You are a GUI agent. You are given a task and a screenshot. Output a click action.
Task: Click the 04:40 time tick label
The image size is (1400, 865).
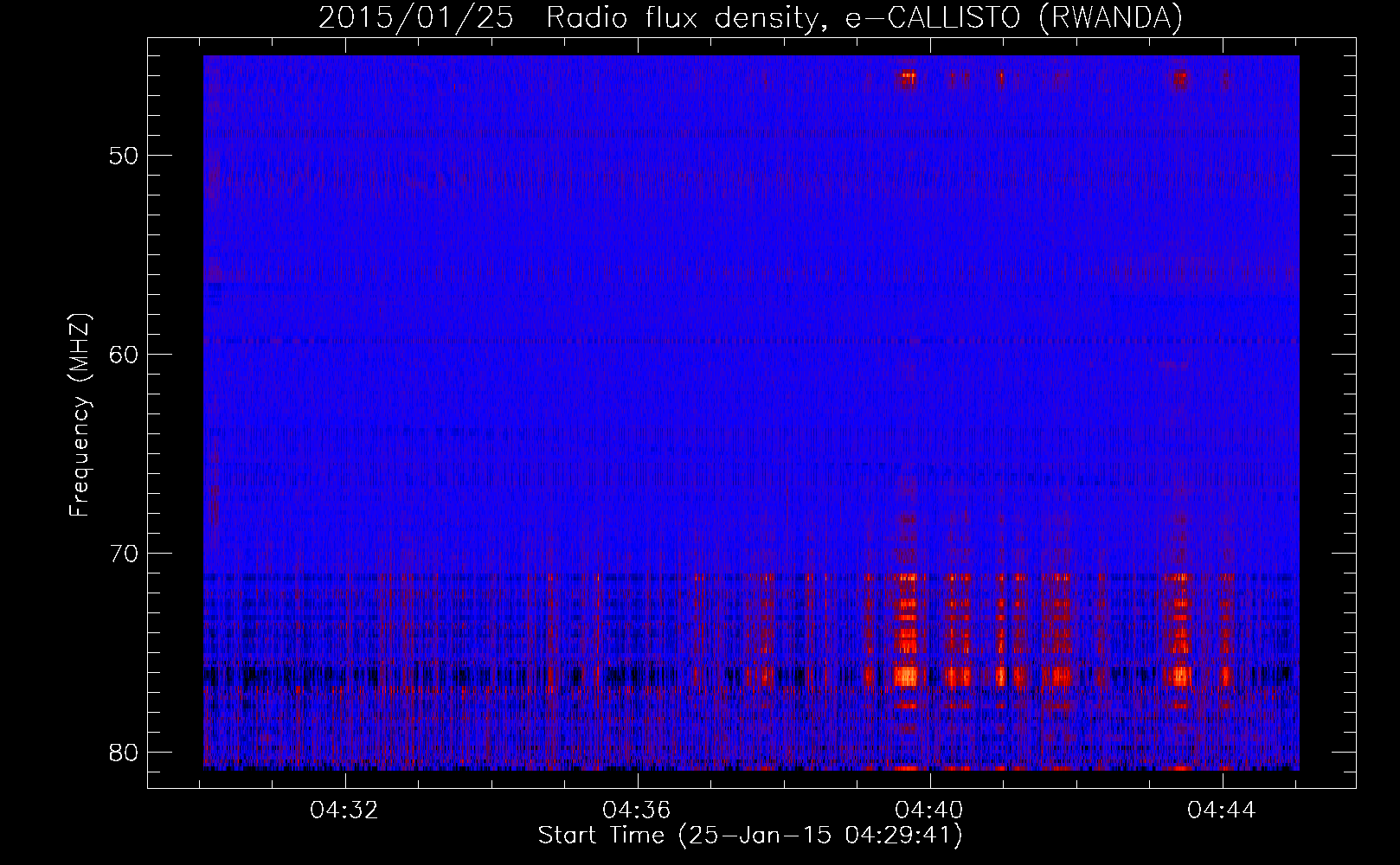coord(929,811)
